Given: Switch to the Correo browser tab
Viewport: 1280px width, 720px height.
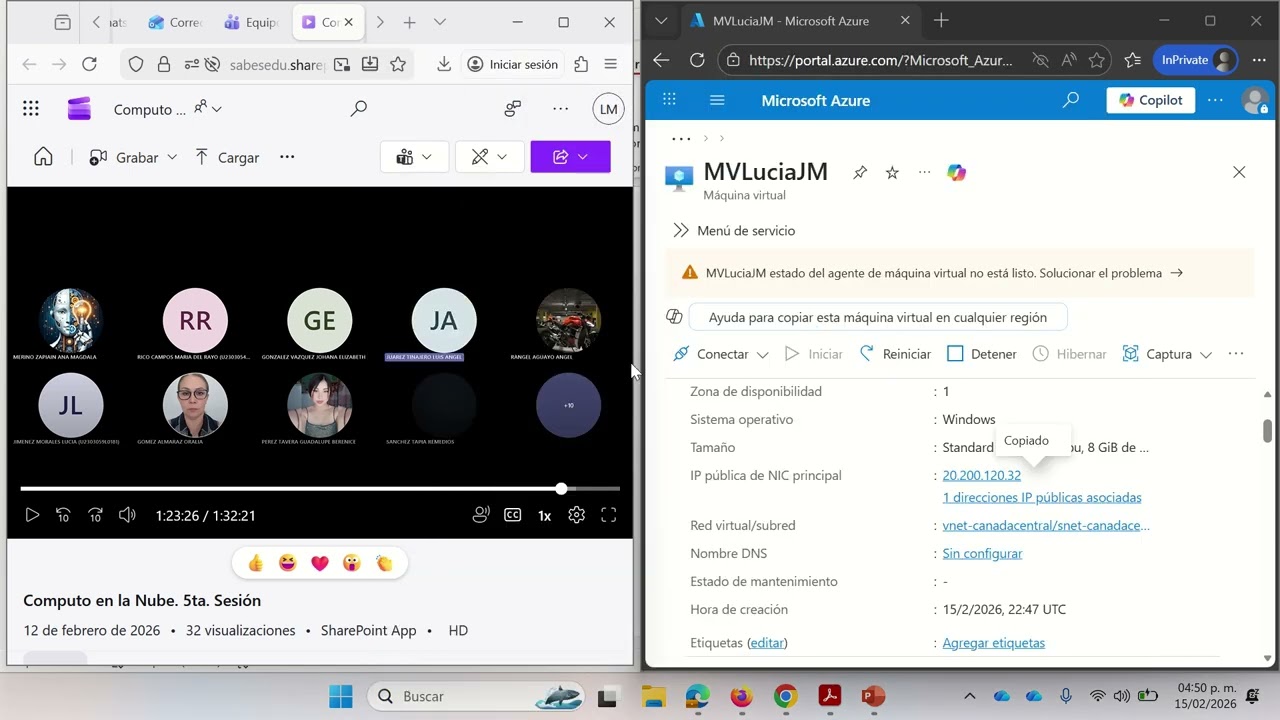Looking at the screenshot, I should [x=174, y=22].
